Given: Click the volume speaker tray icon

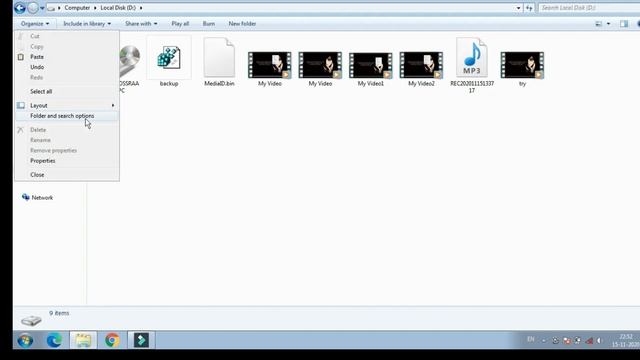Looking at the screenshot, I should (x=600, y=340).
